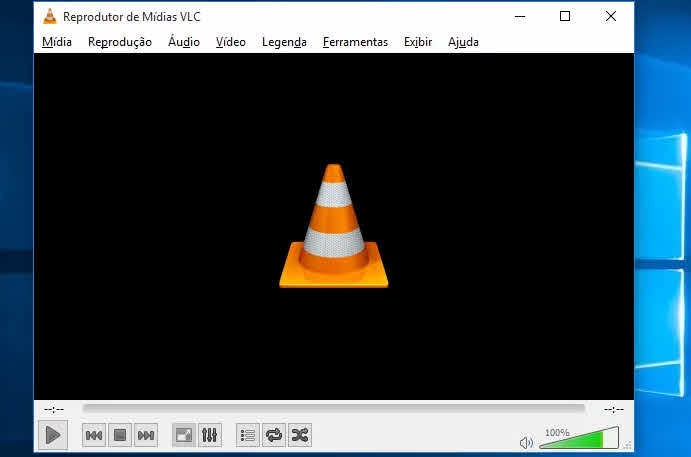Maximize the VLC window
This screenshot has height=457, width=691.
click(x=565, y=16)
